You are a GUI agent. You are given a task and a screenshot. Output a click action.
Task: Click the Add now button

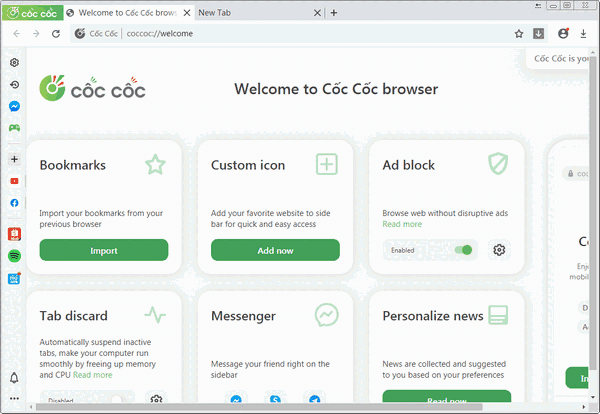pyautogui.click(x=275, y=250)
